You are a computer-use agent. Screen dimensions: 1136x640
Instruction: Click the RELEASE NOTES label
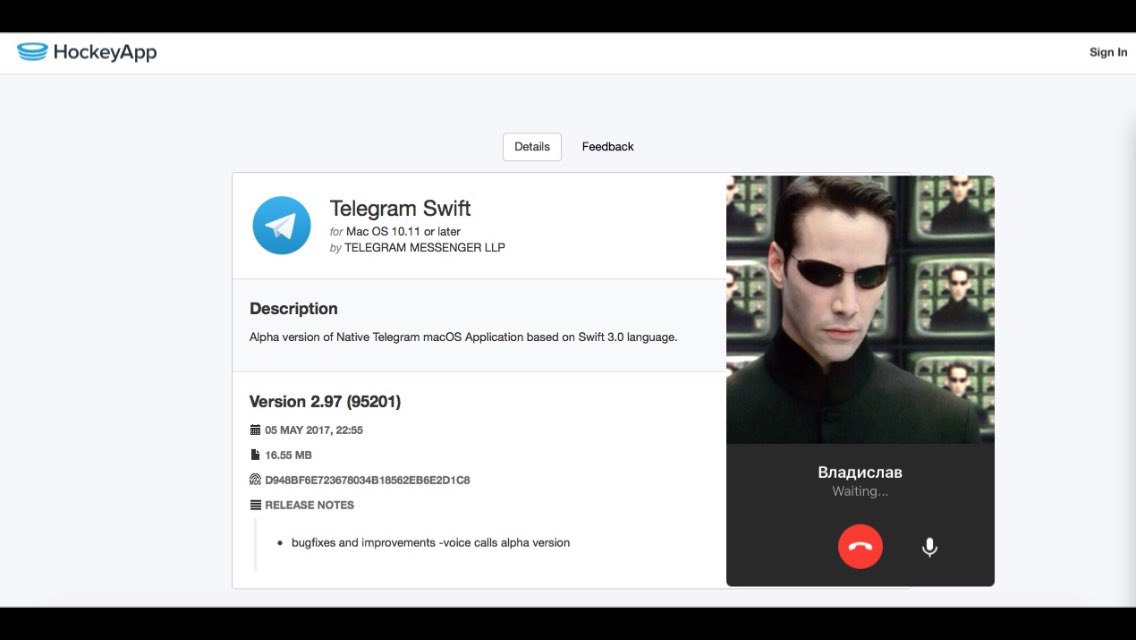pos(309,505)
